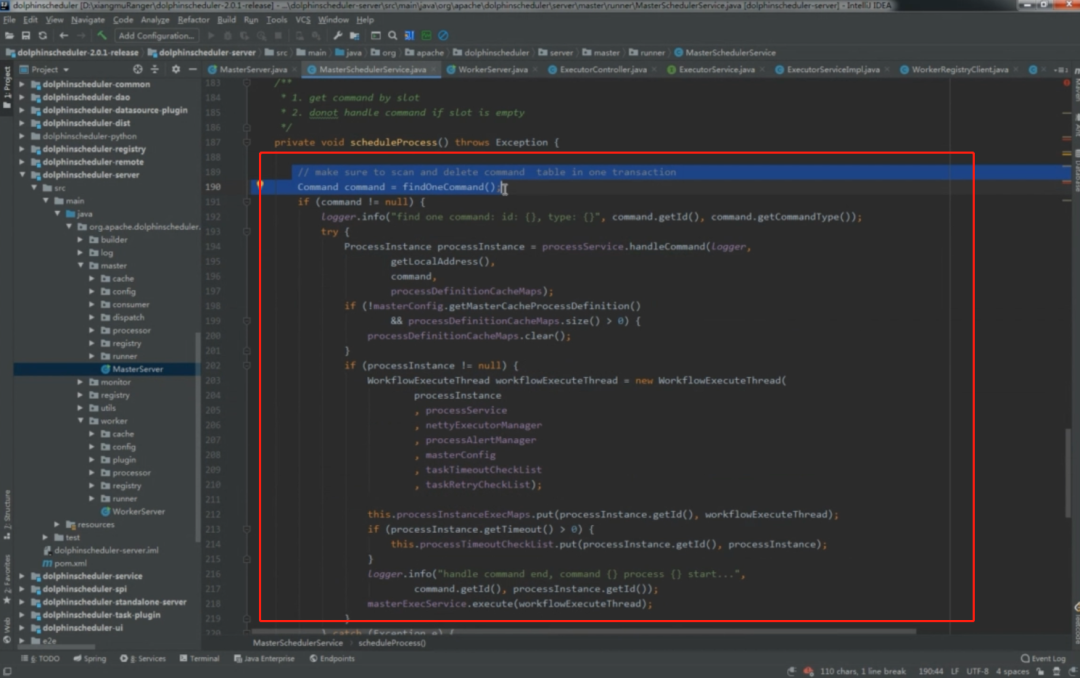Open the Structure side tool window

[x=7, y=514]
